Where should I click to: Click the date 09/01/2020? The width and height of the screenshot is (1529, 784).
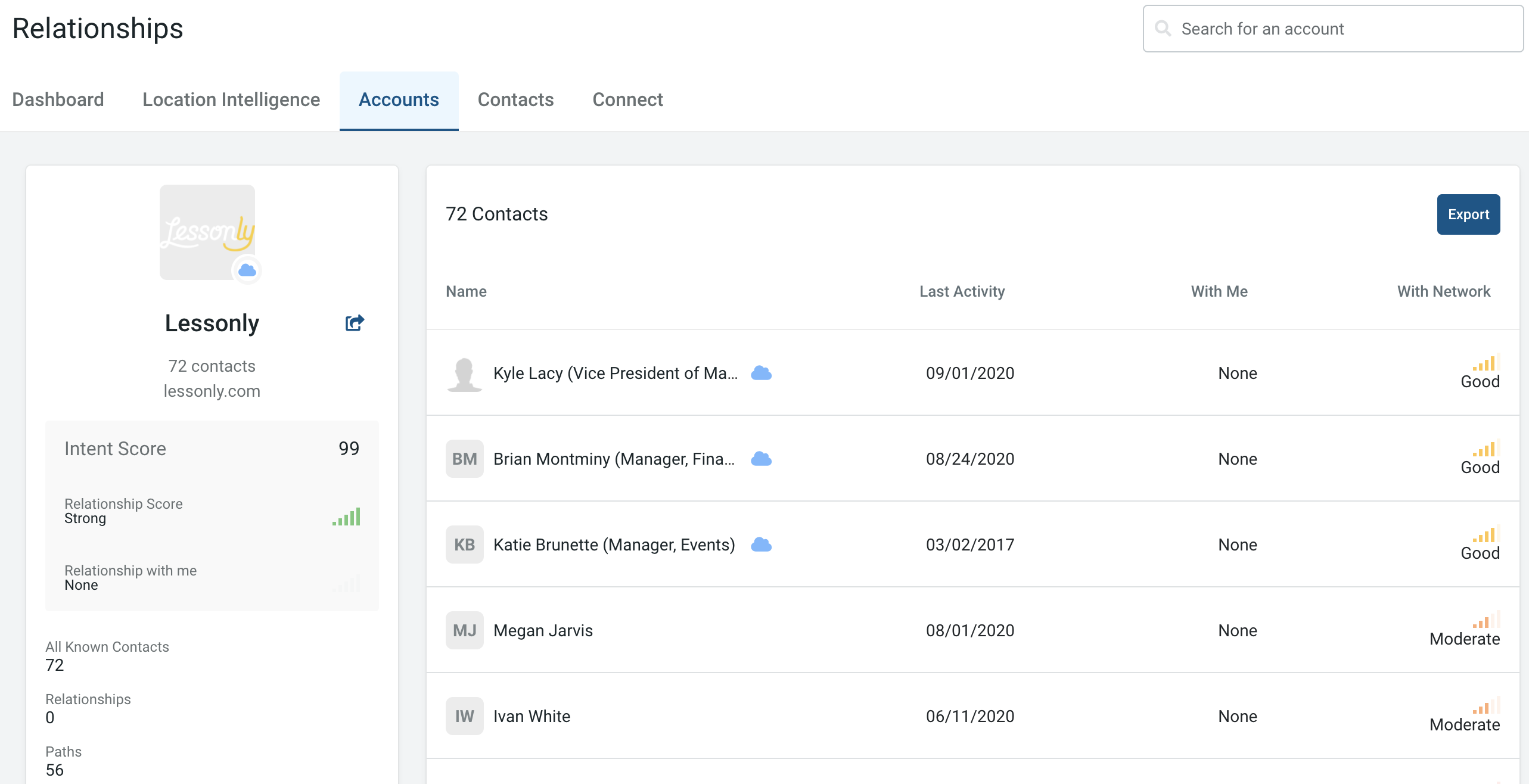click(x=969, y=373)
